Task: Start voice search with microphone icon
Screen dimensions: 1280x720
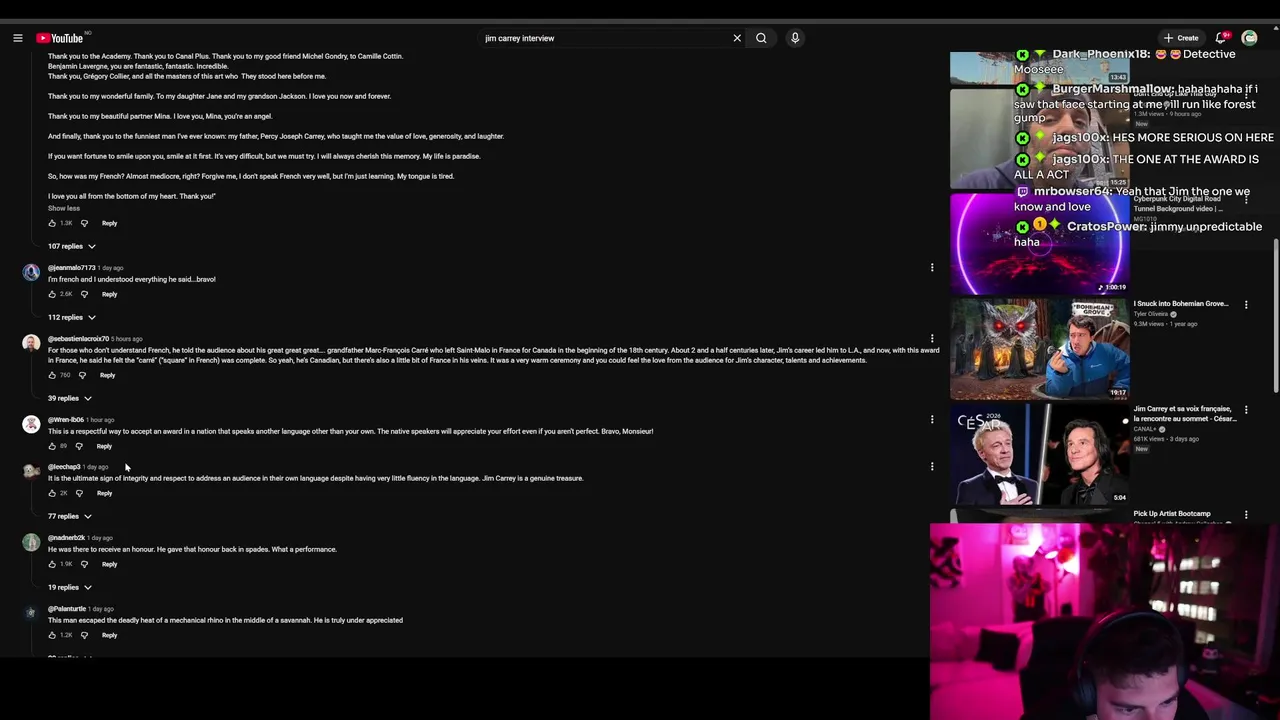Action: (x=795, y=38)
